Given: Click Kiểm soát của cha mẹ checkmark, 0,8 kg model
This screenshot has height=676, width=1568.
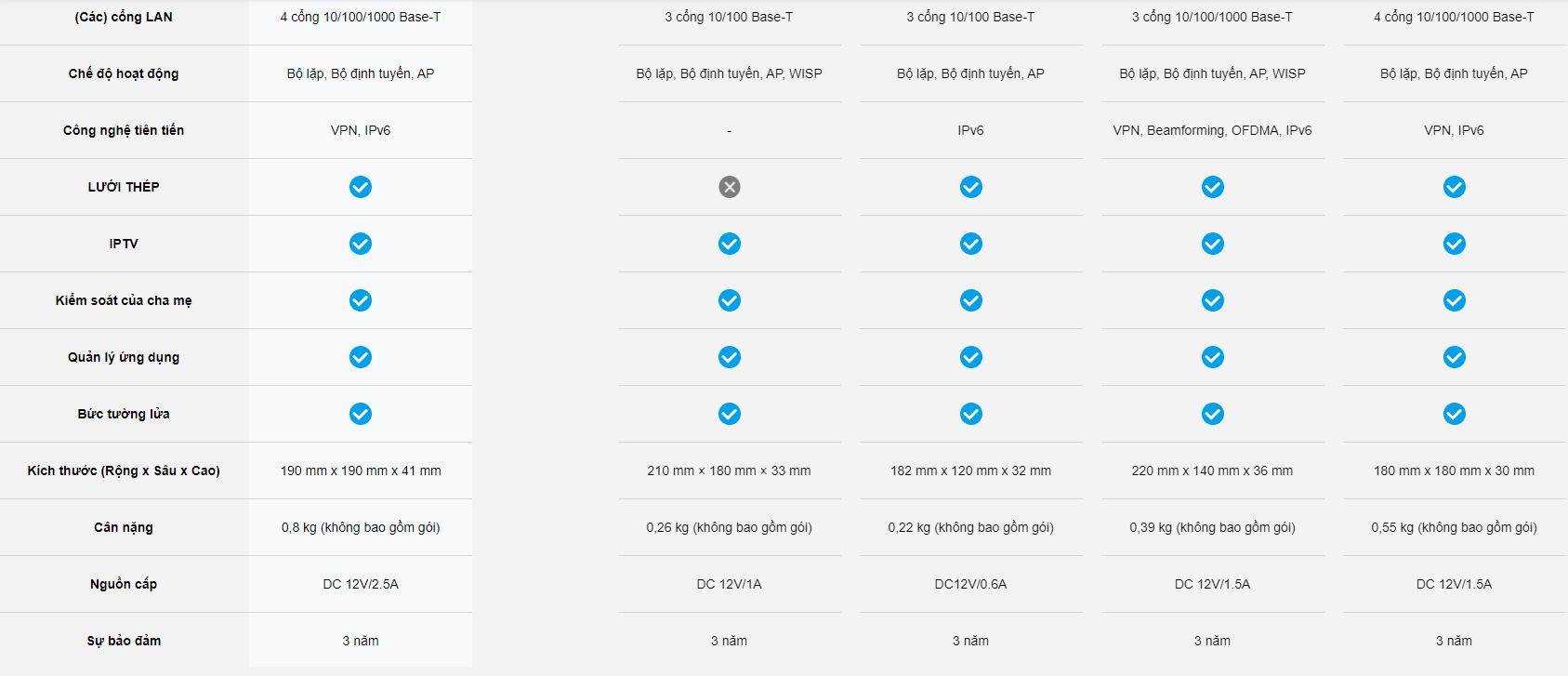Looking at the screenshot, I should (361, 300).
